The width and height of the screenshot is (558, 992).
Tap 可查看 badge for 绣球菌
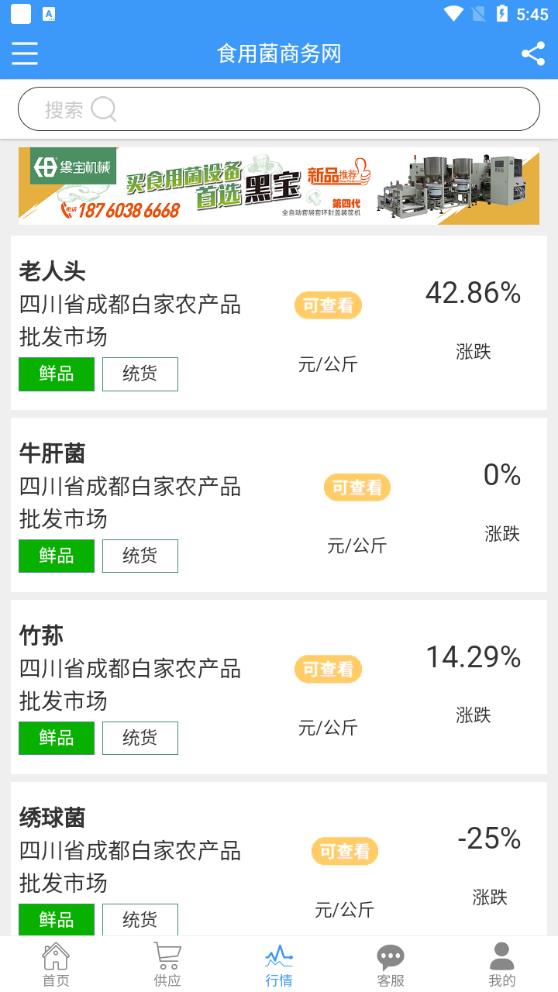tap(345, 852)
